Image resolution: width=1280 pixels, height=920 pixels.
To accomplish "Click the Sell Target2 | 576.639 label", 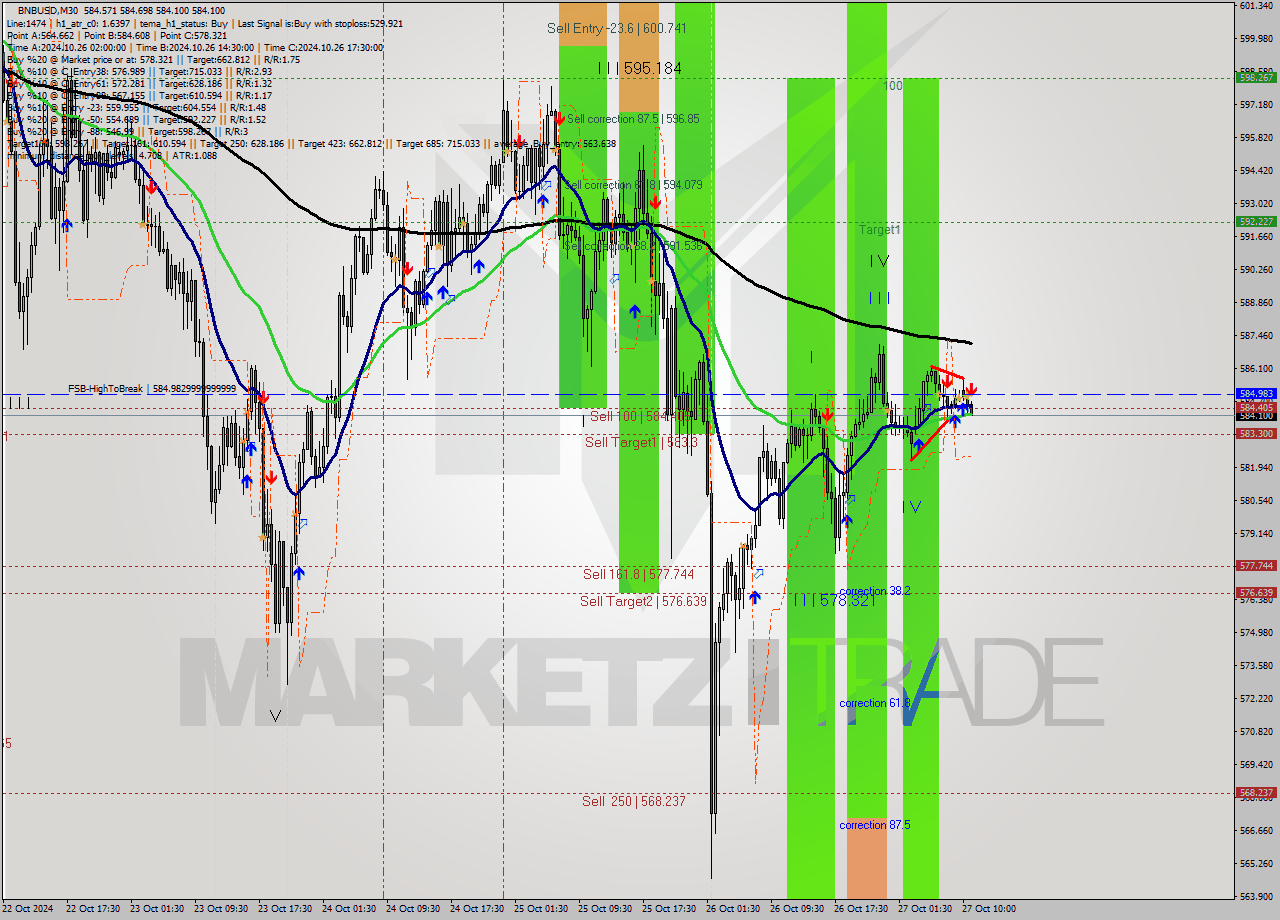I will pos(643,601).
